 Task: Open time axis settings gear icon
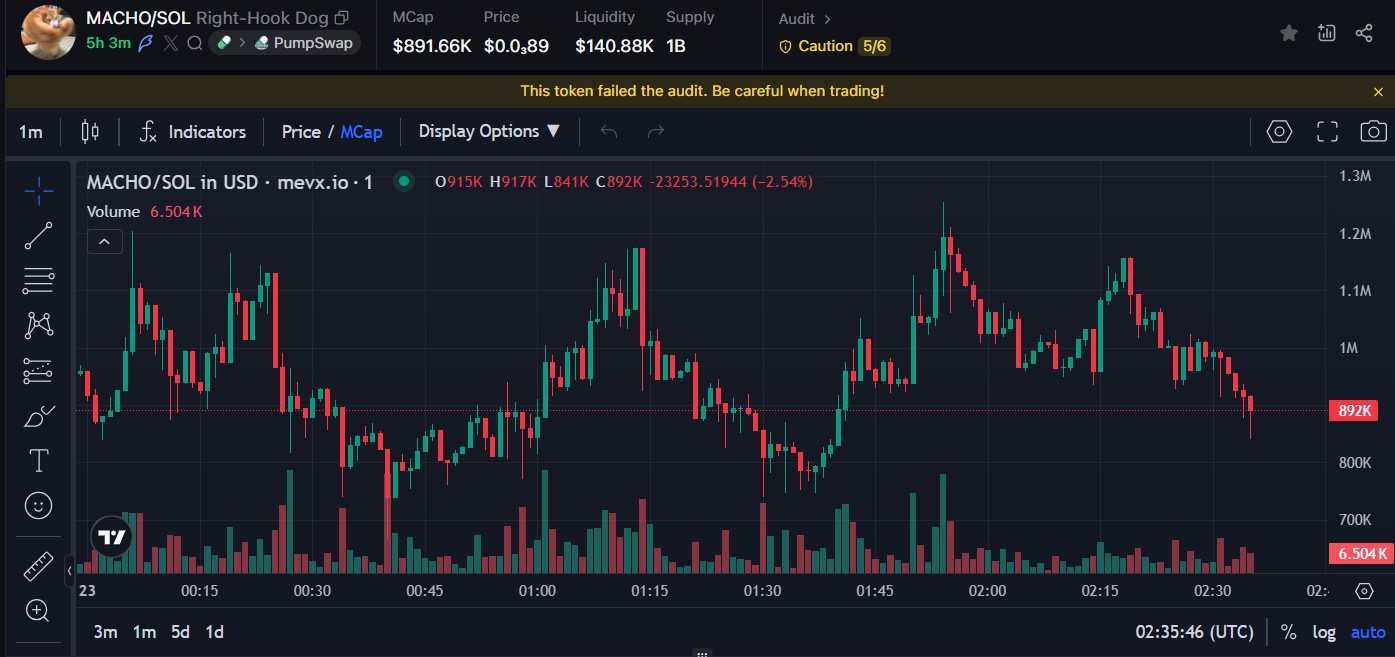1364,591
